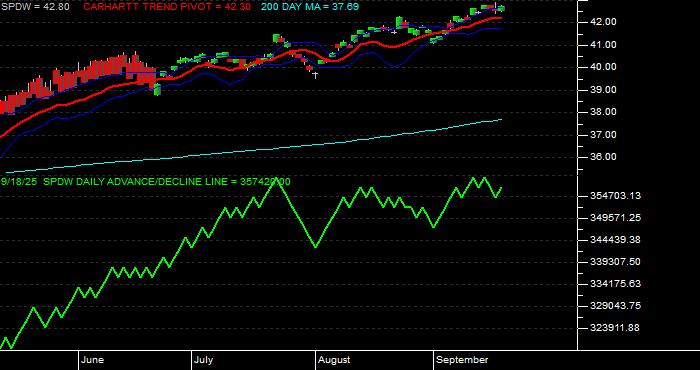Click the August month marker
Screen dimensions: 700x370
coord(334,360)
